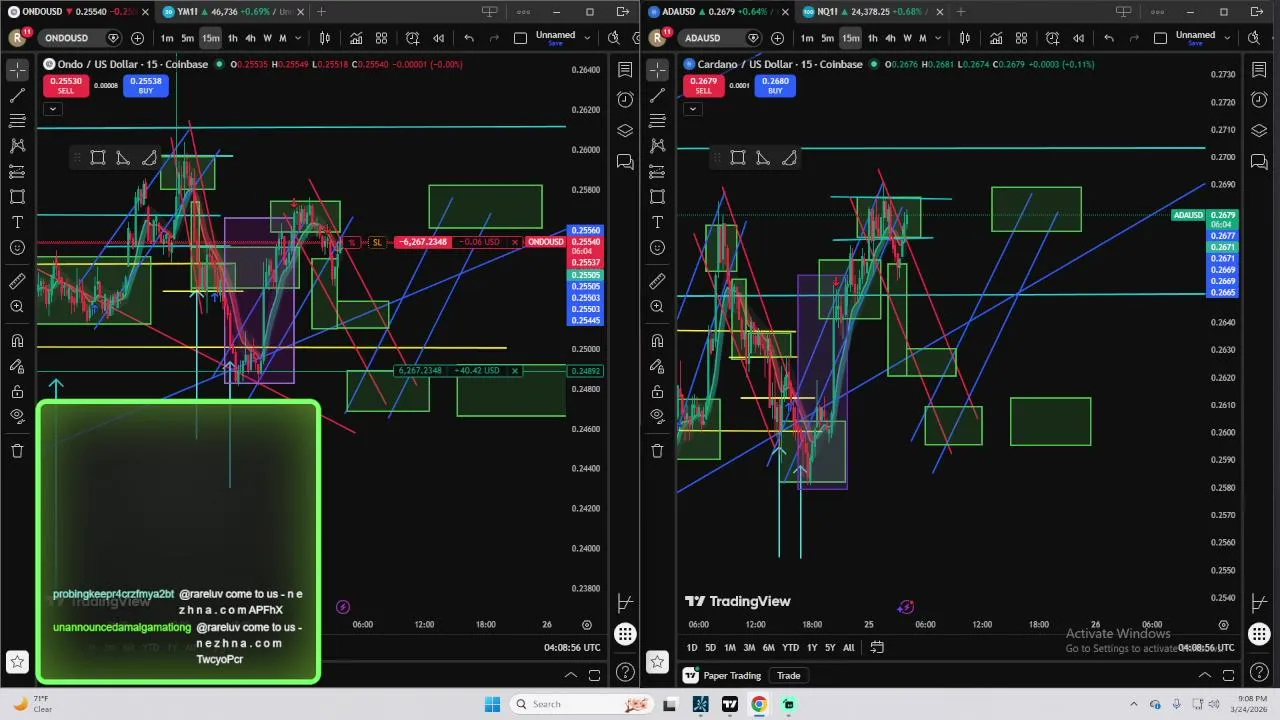
Task: Toggle hide all drawings in ADAUSD window
Action: pos(657,416)
